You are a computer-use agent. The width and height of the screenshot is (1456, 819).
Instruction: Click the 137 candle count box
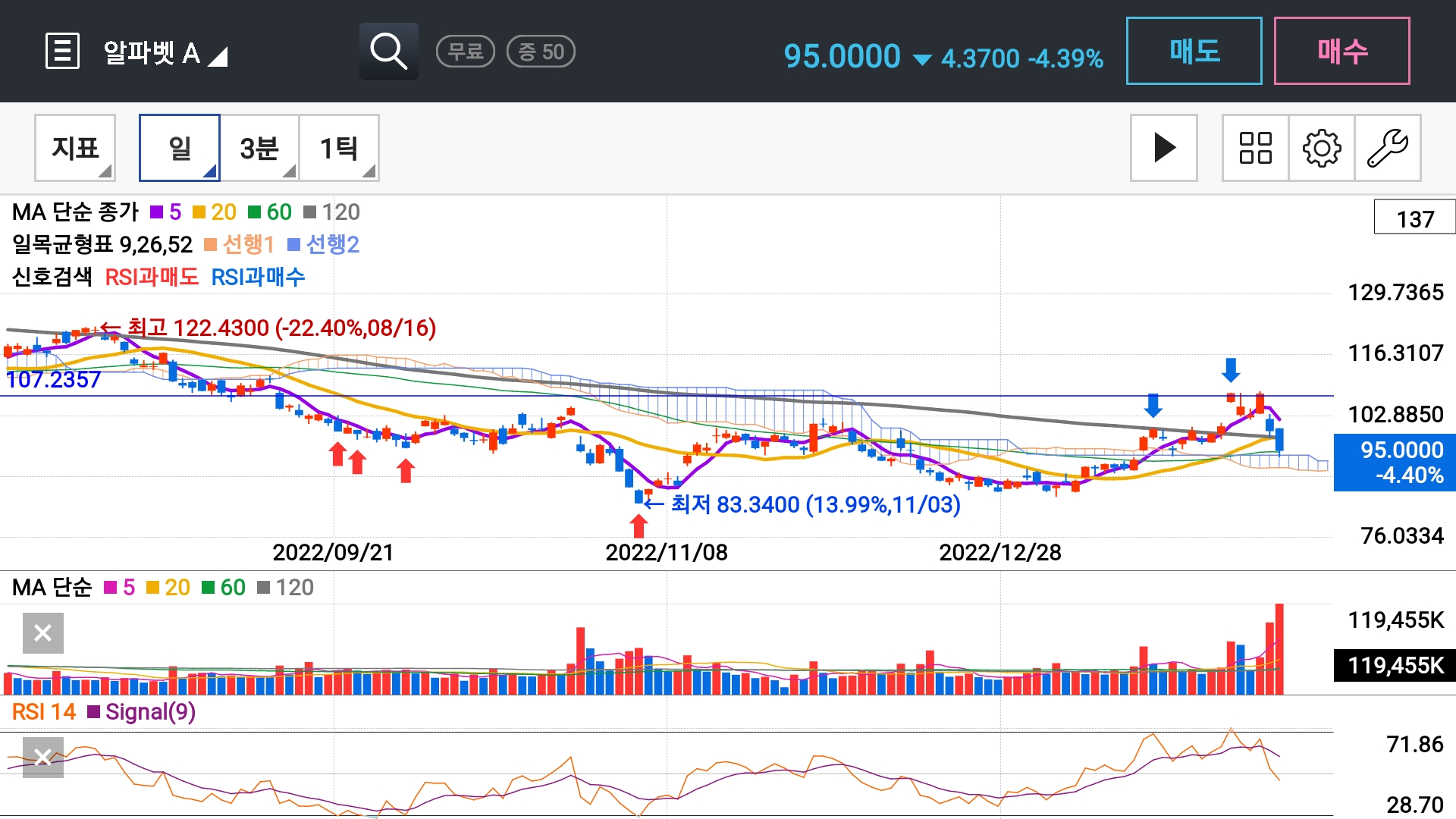point(1415,218)
